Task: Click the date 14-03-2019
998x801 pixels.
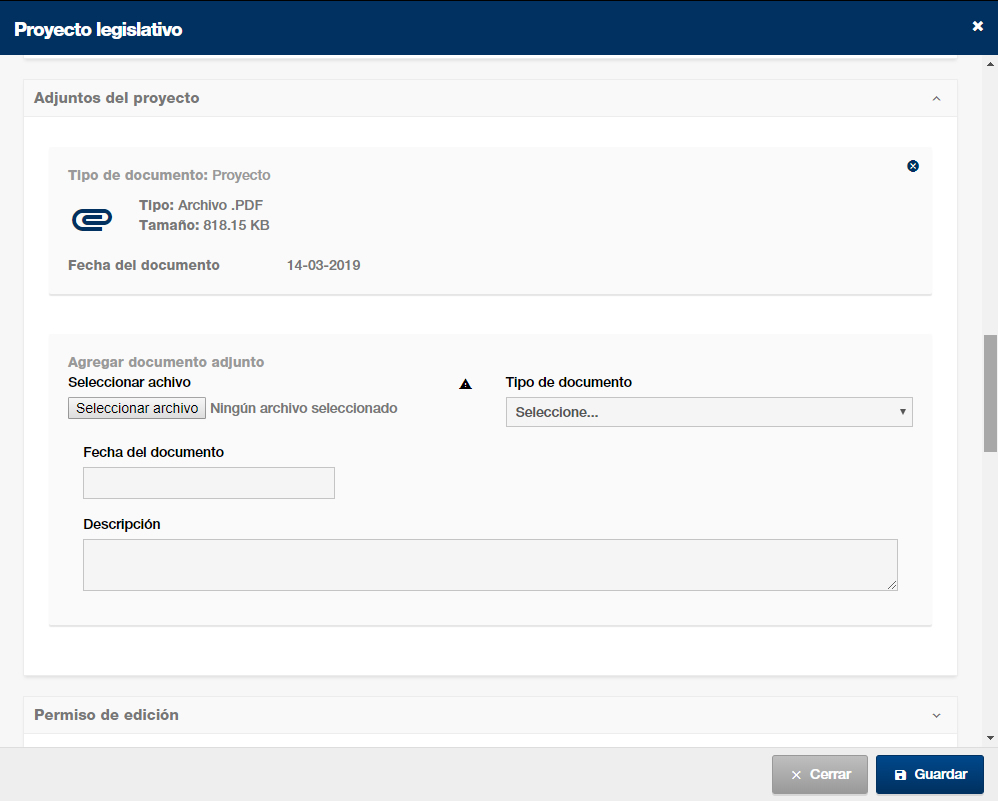Action: 323,266
